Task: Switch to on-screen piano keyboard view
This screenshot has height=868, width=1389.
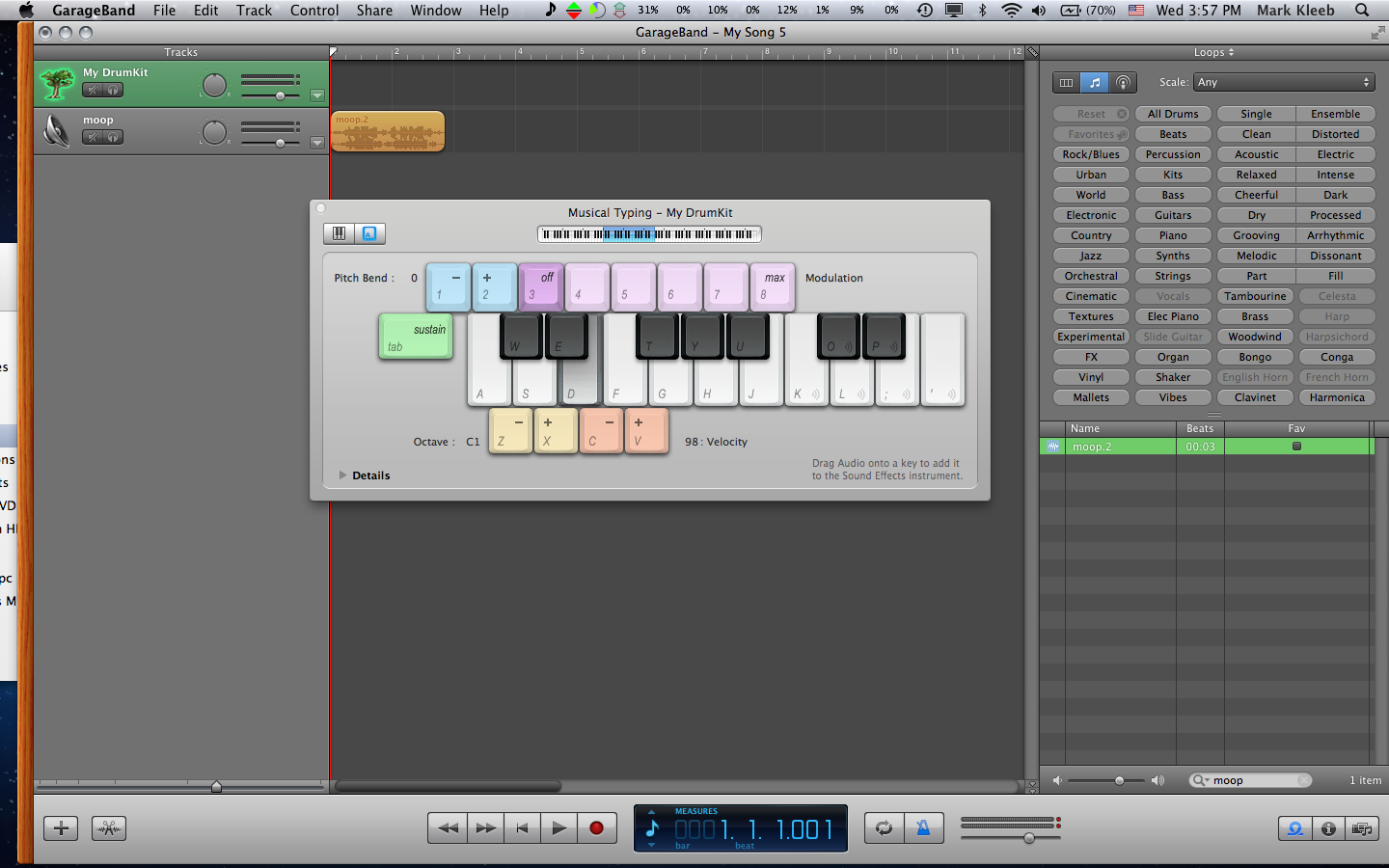Action: 339,233
